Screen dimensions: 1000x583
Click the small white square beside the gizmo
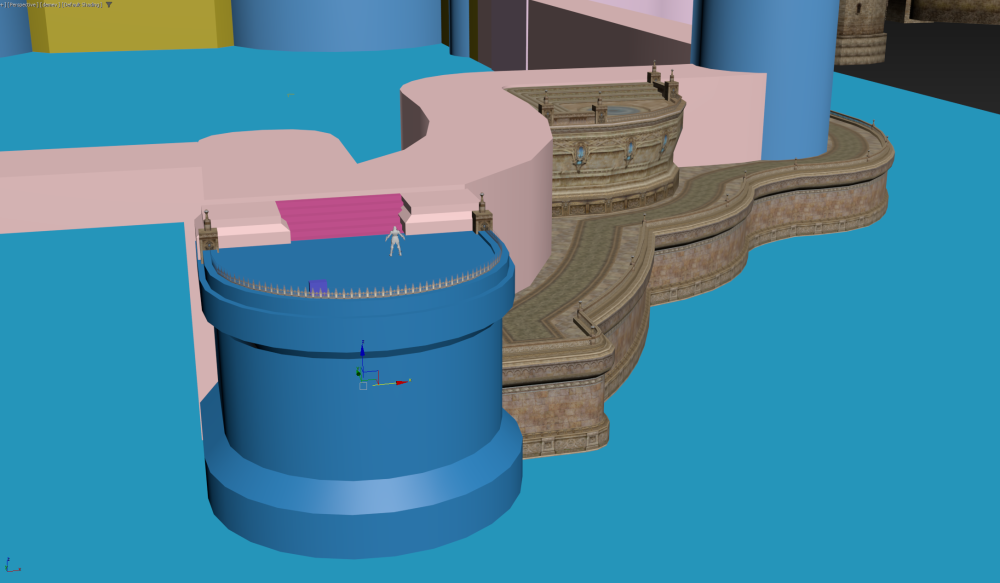[363, 385]
